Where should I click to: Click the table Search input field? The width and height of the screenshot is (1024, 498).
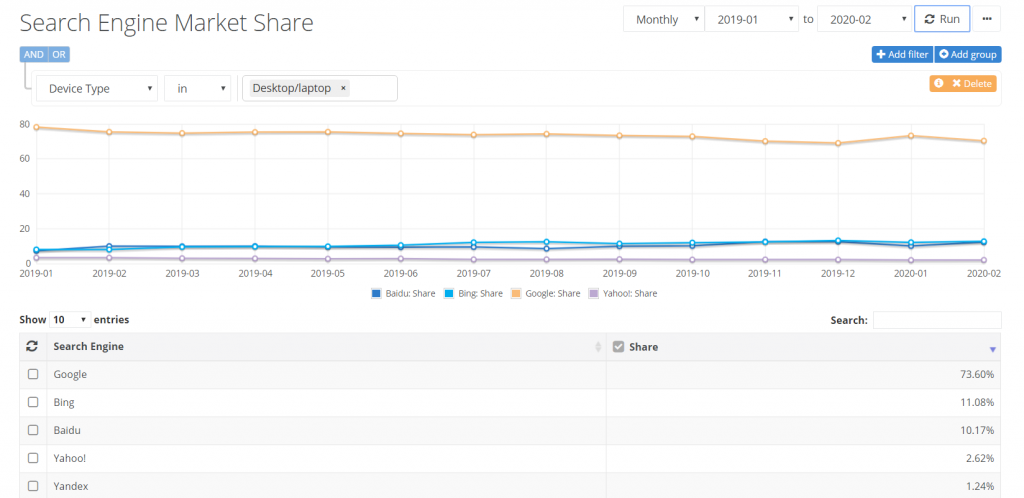(936, 320)
